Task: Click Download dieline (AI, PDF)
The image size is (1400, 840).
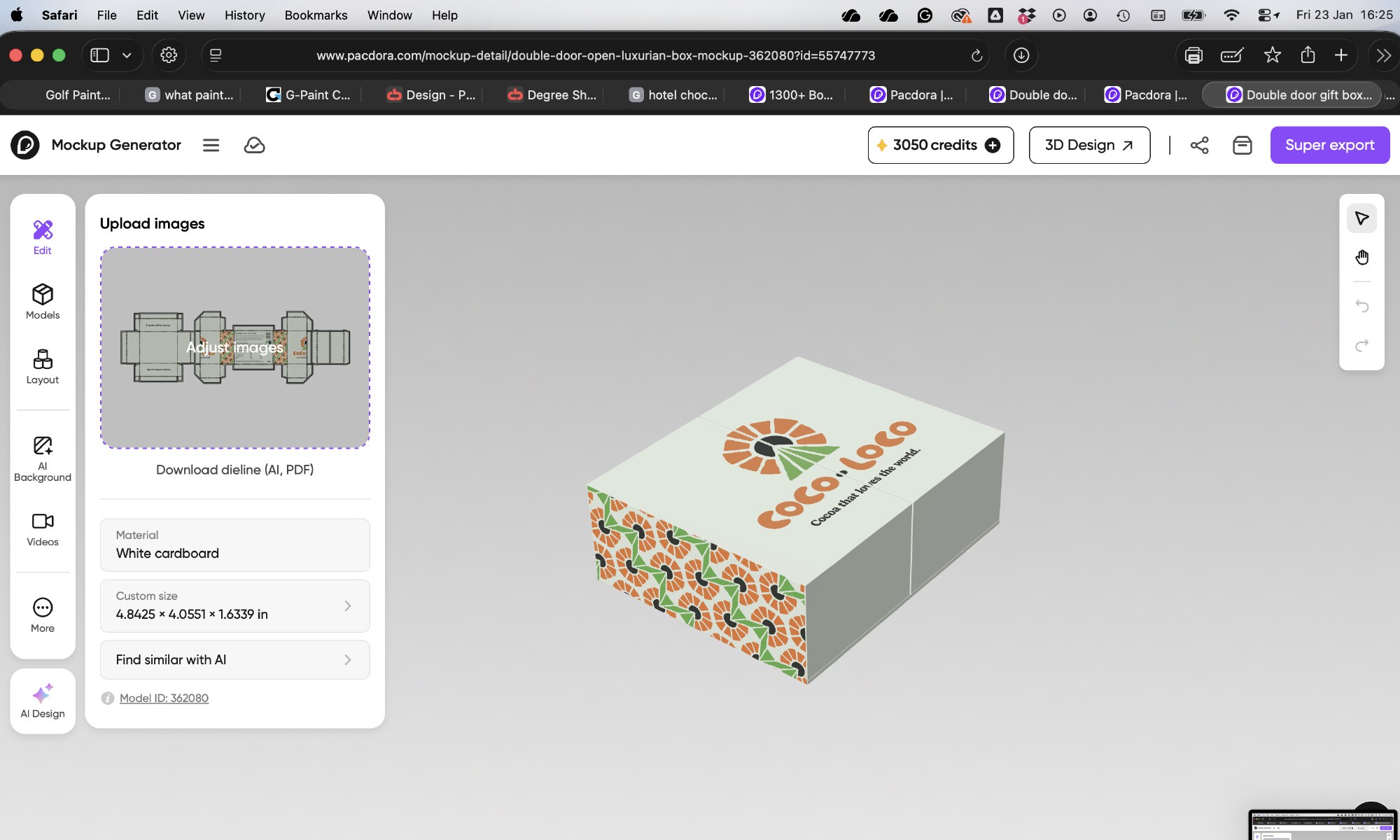Action: click(x=234, y=470)
